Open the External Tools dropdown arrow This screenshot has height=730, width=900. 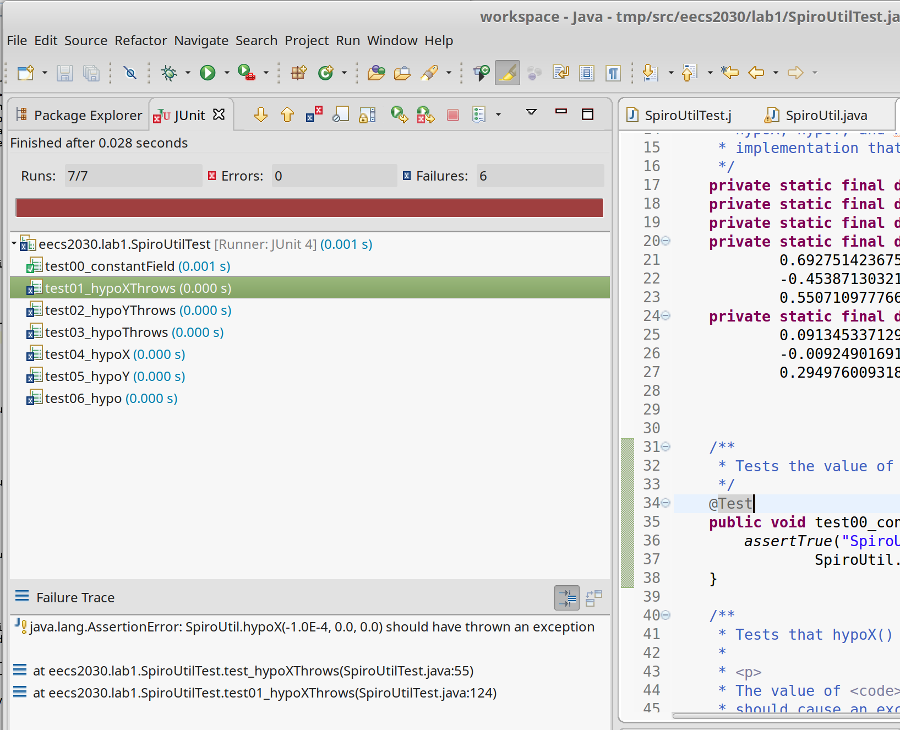tap(266, 73)
